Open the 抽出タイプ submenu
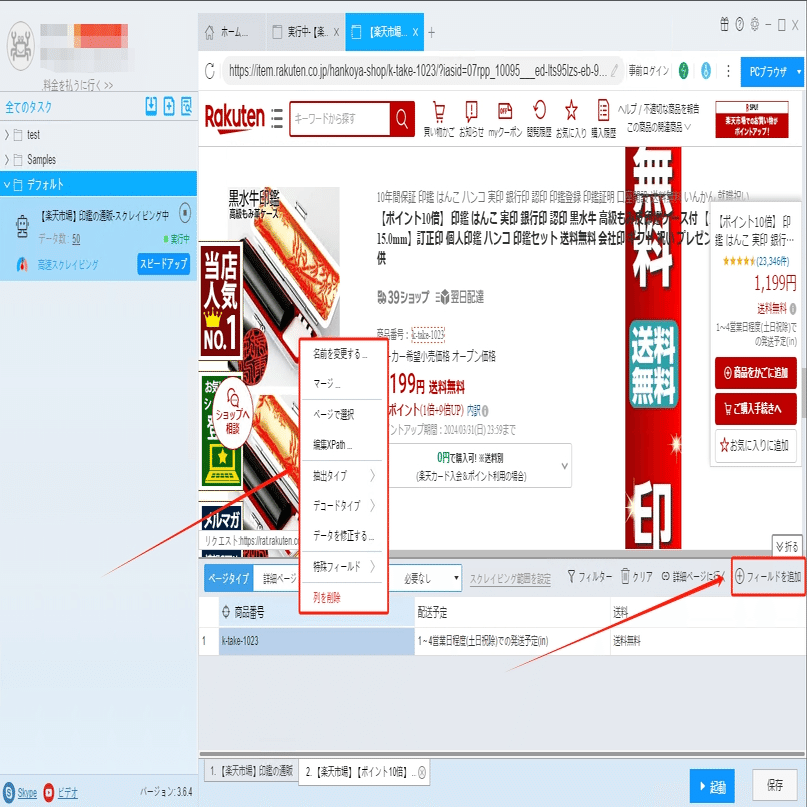807x807 pixels. [x=342, y=476]
